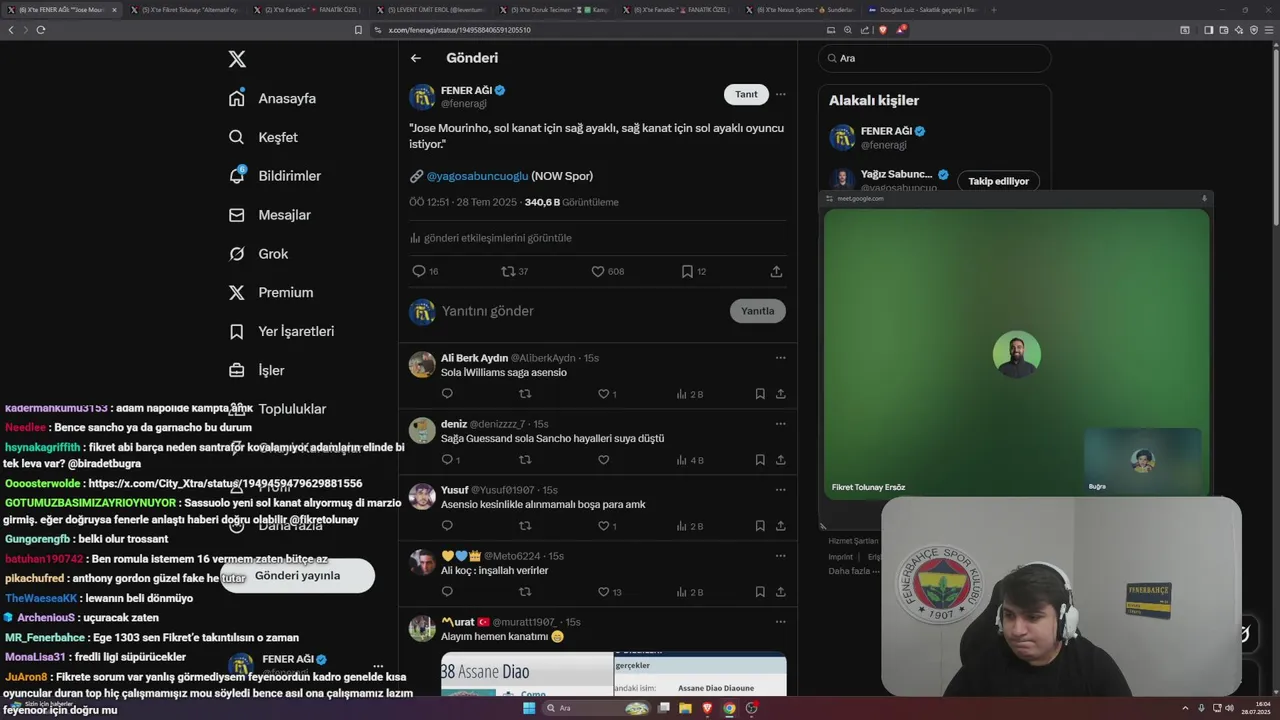
Task: Repost deniz's reply
Action: coord(525,460)
